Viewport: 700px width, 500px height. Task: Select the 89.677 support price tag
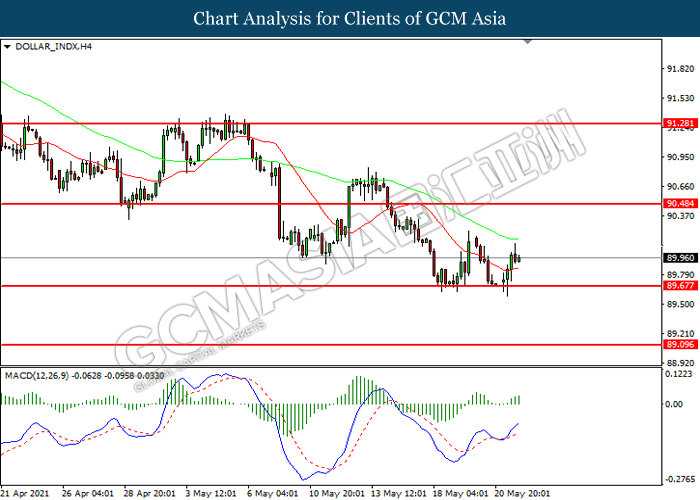[x=680, y=286]
